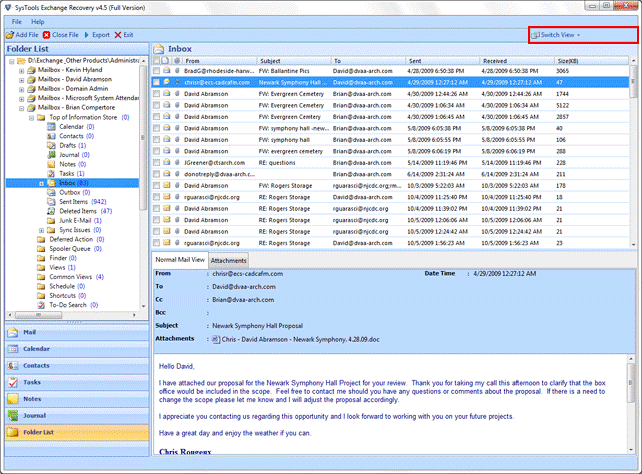Expand the Inbox folder node
The image size is (642, 474).
[x=41, y=184]
